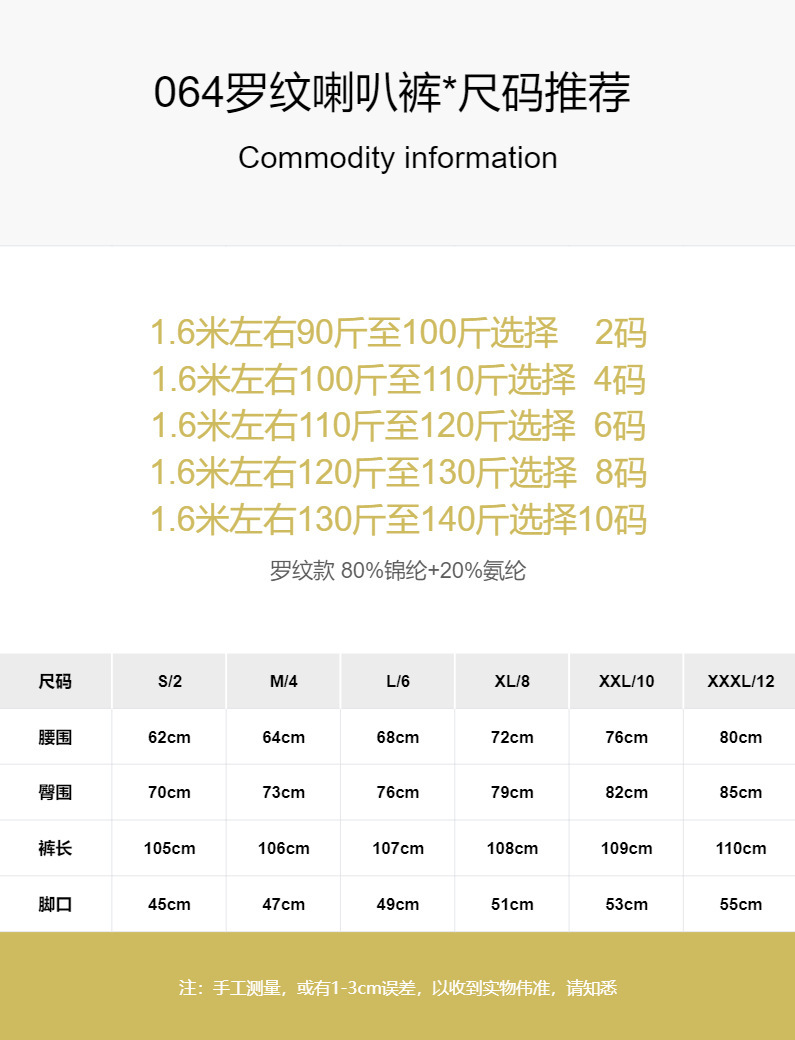Click the 裤长 row label
795x1040 pixels.
pos(55,848)
